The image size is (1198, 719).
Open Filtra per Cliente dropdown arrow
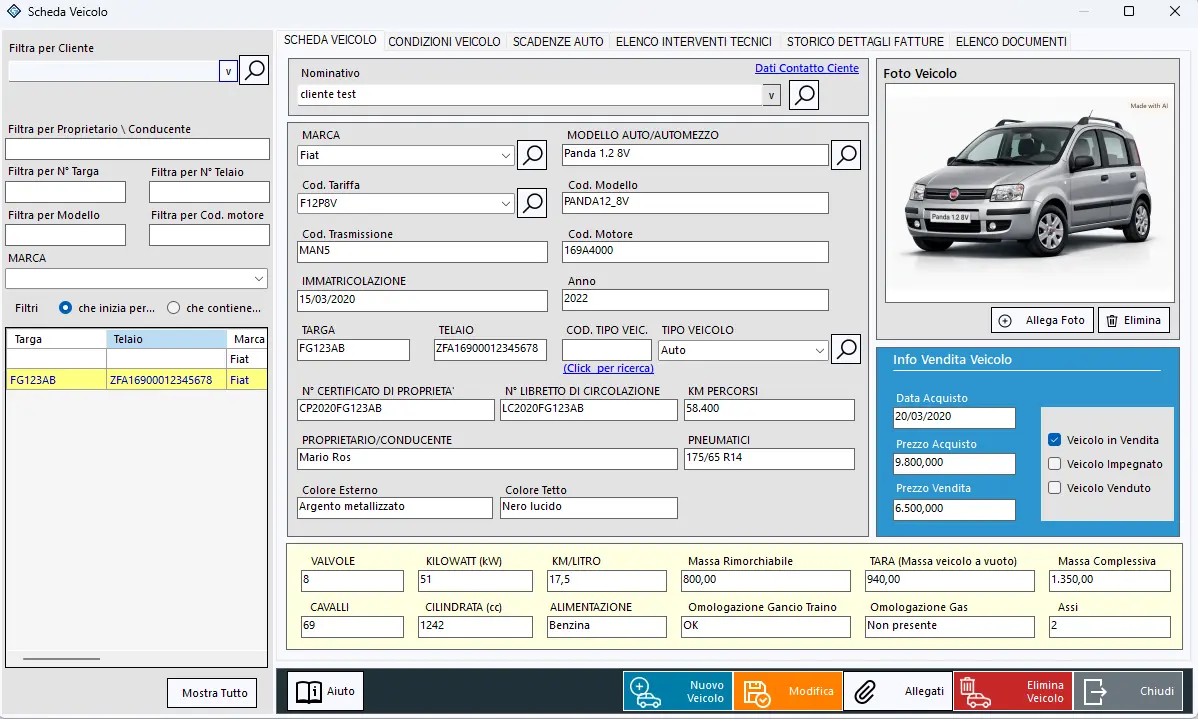click(228, 71)
